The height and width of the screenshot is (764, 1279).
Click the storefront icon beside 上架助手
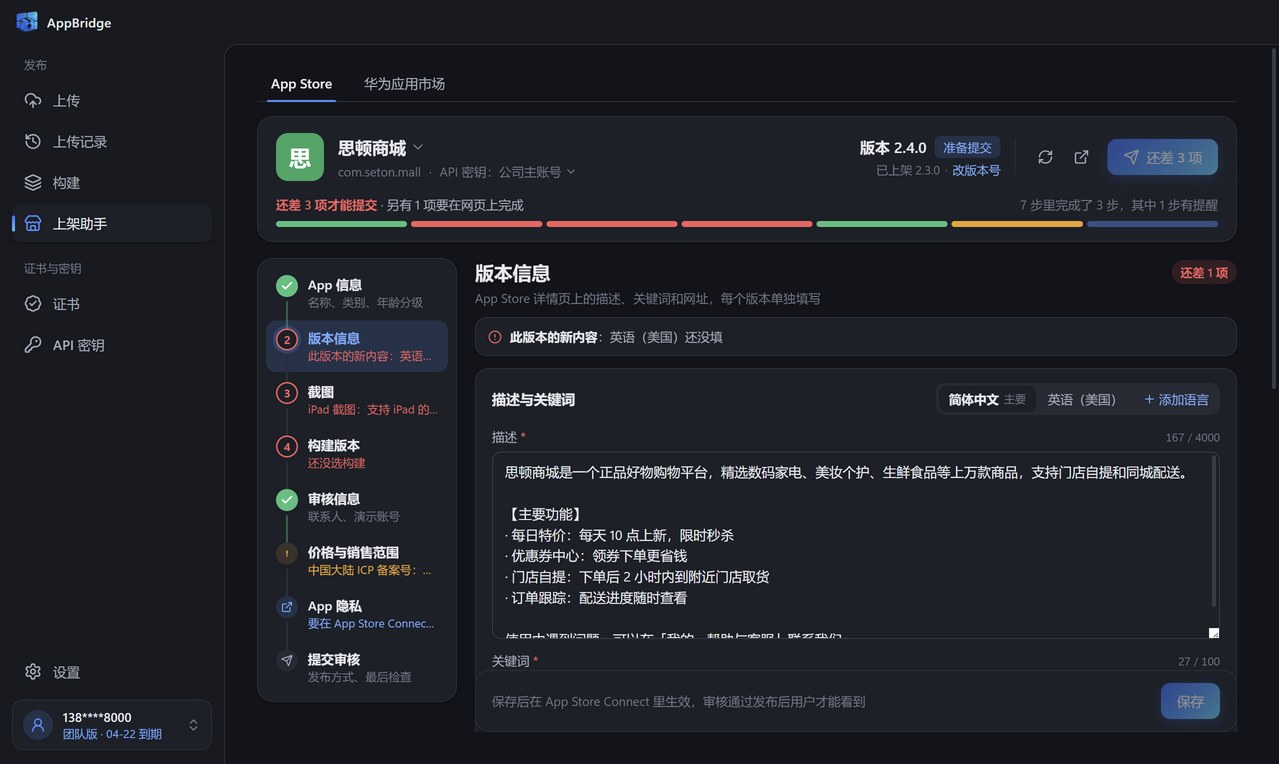coord(33,224)
